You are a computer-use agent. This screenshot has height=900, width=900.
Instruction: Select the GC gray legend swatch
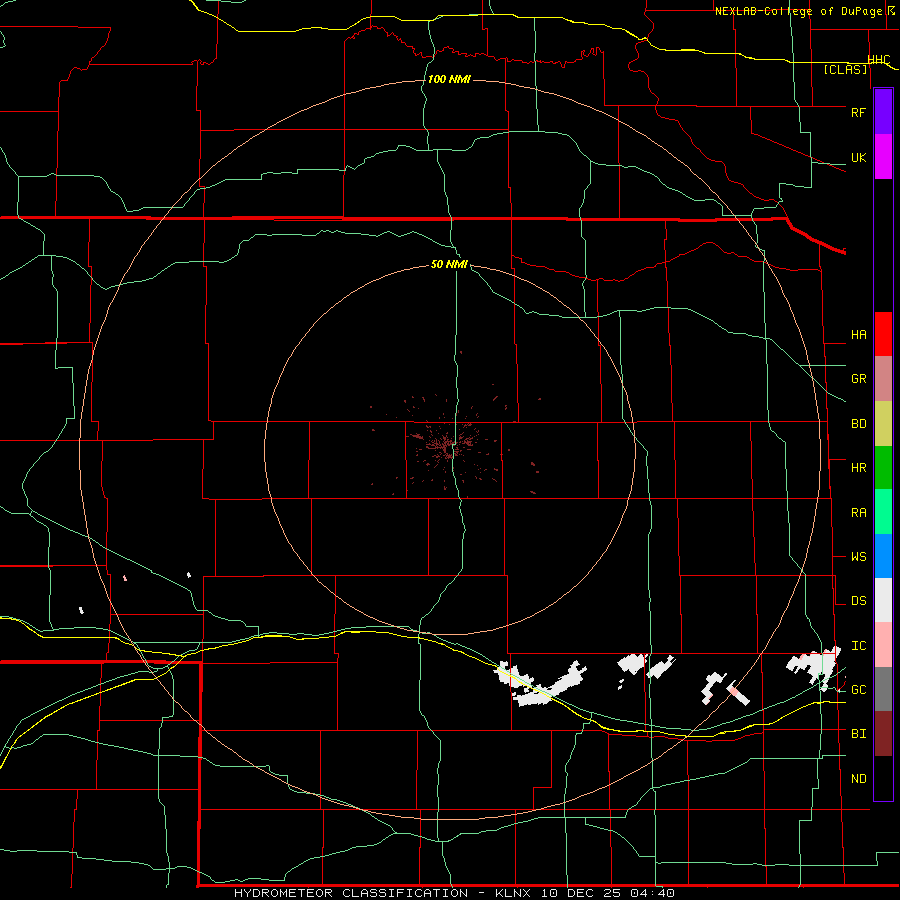tap(883, 689)
